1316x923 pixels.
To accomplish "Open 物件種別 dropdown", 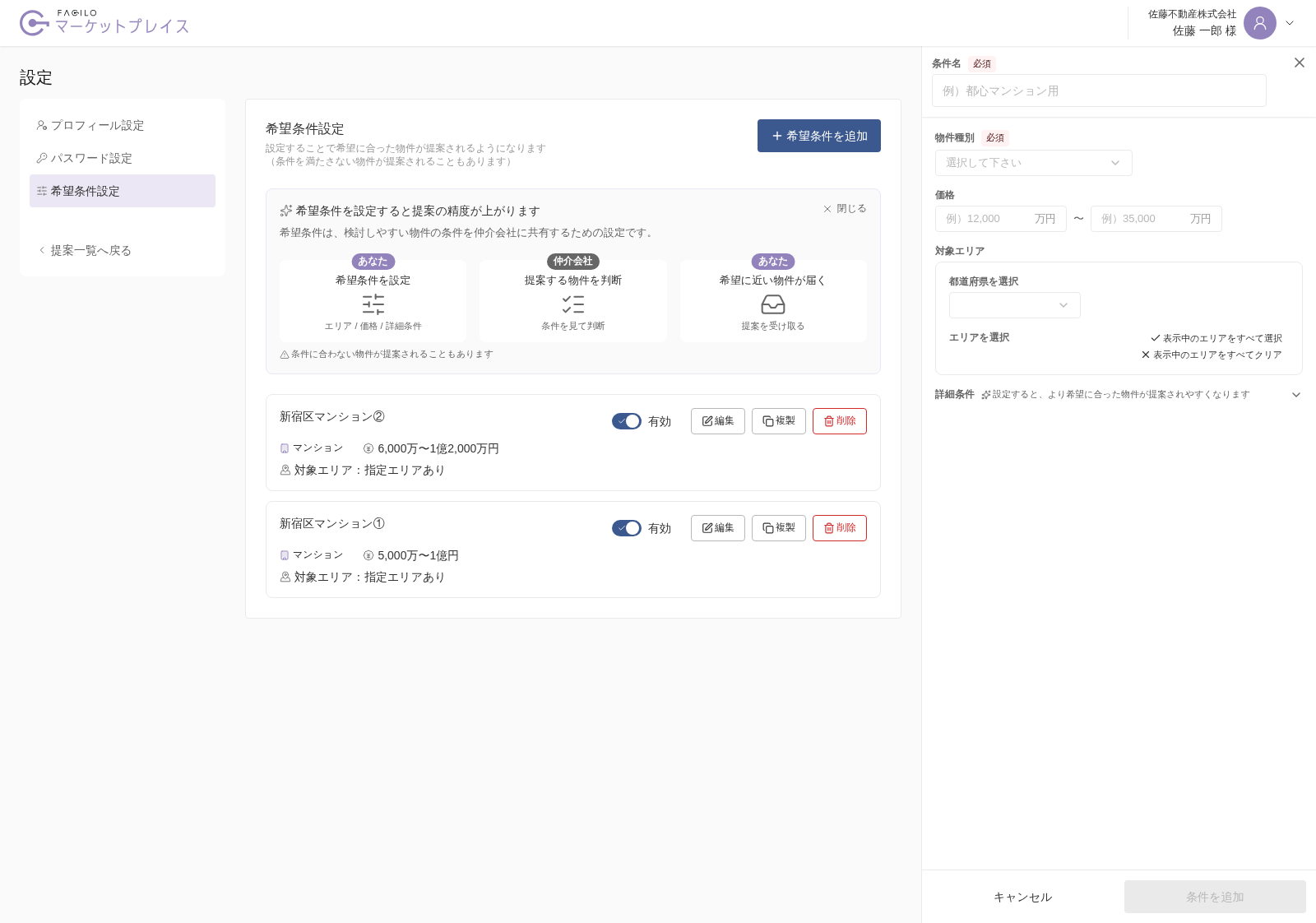I will tap(1034, 163).
